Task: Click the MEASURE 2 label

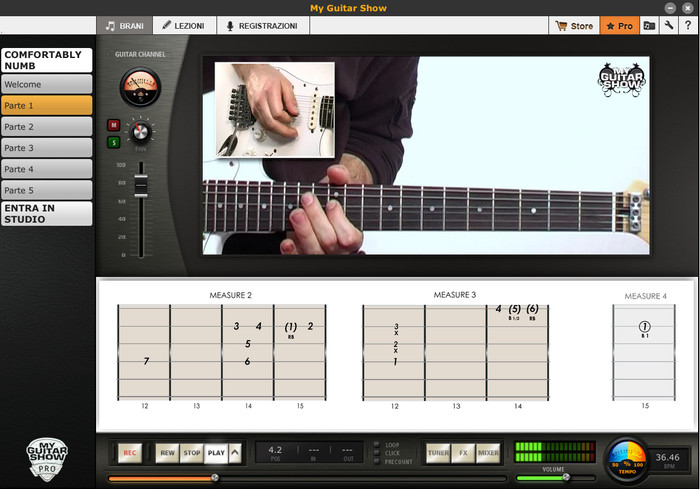Action: click(x=230, y=295)
